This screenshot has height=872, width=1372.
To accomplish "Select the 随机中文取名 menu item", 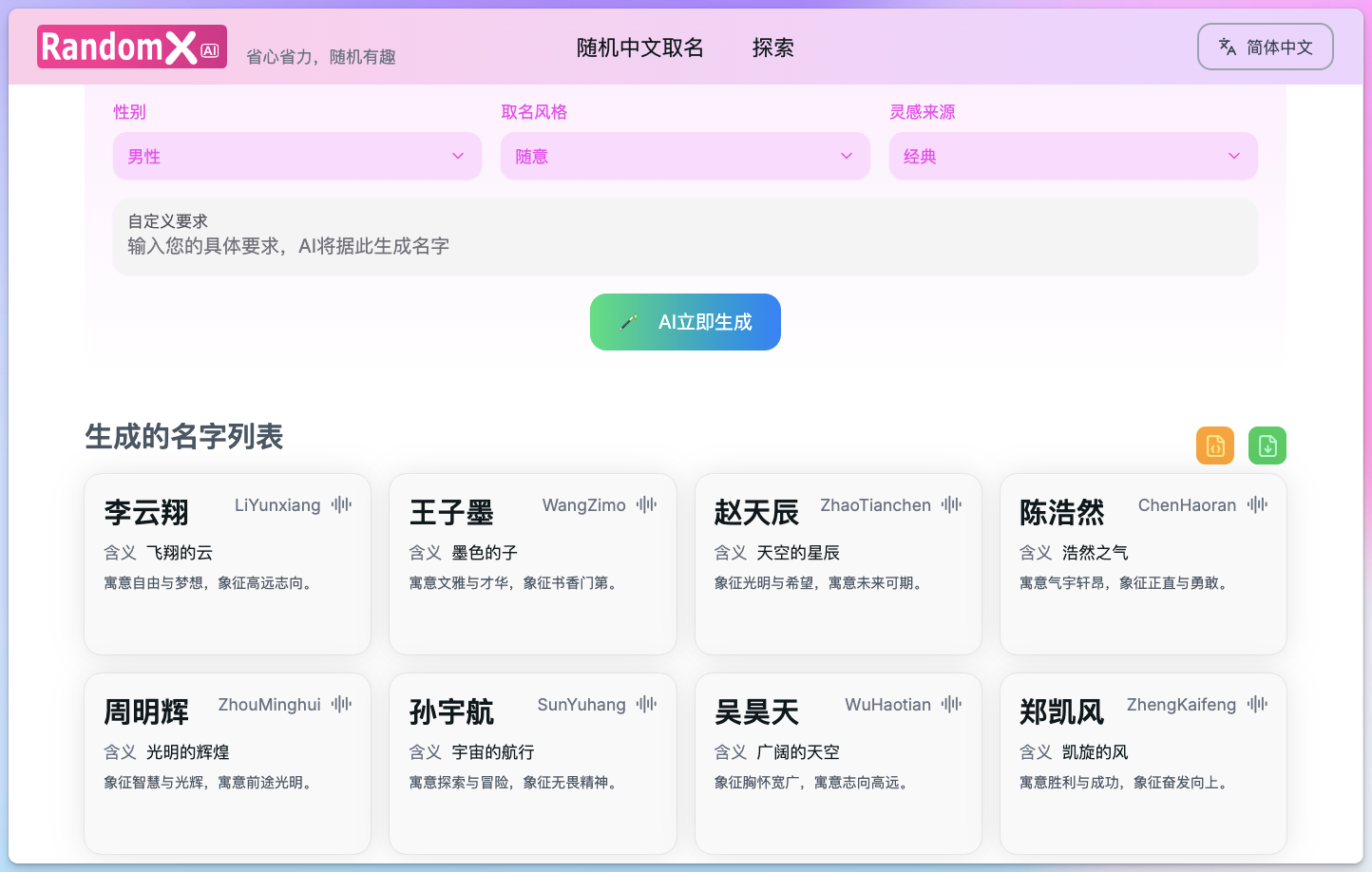I will pyautogui.click(x=639, y=48).
